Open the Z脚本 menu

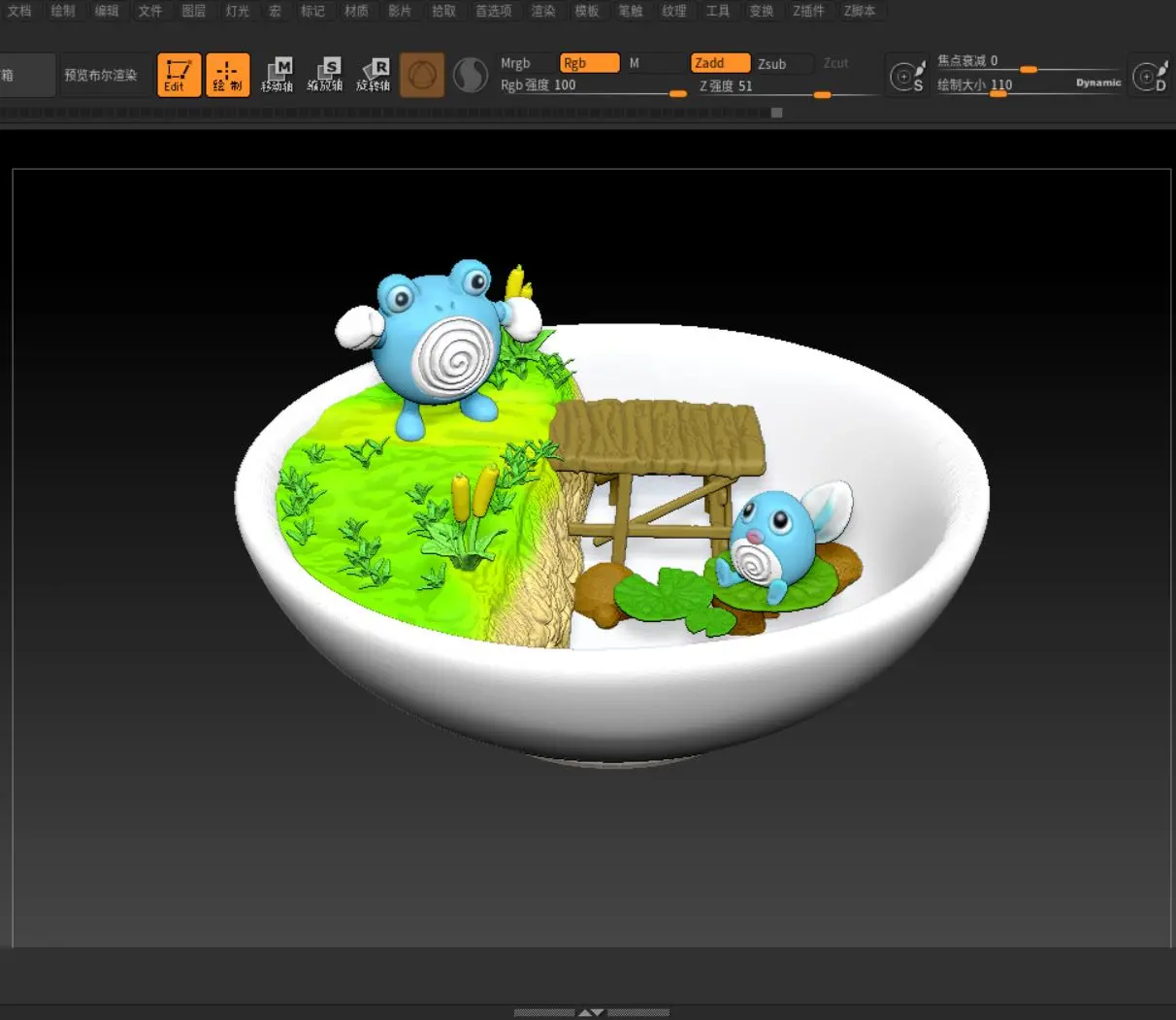click(860, 11)
